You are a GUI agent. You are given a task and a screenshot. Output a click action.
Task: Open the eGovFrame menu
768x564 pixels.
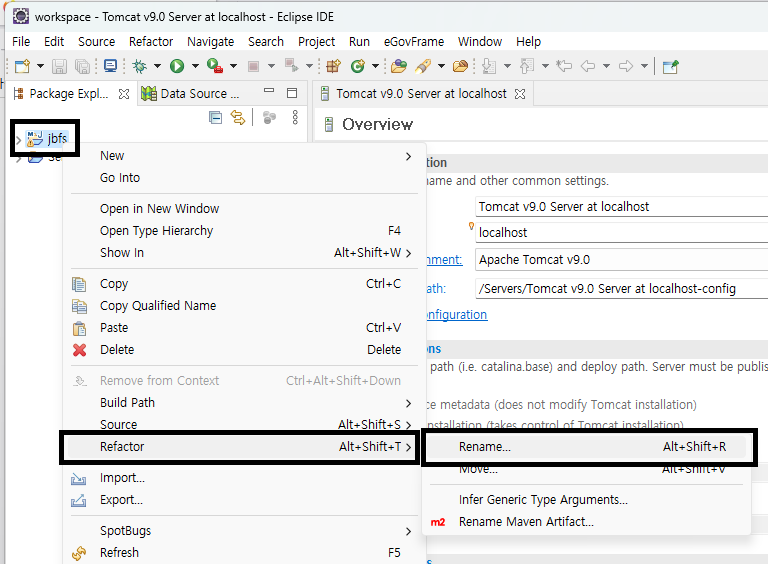[x=414, y=42]
